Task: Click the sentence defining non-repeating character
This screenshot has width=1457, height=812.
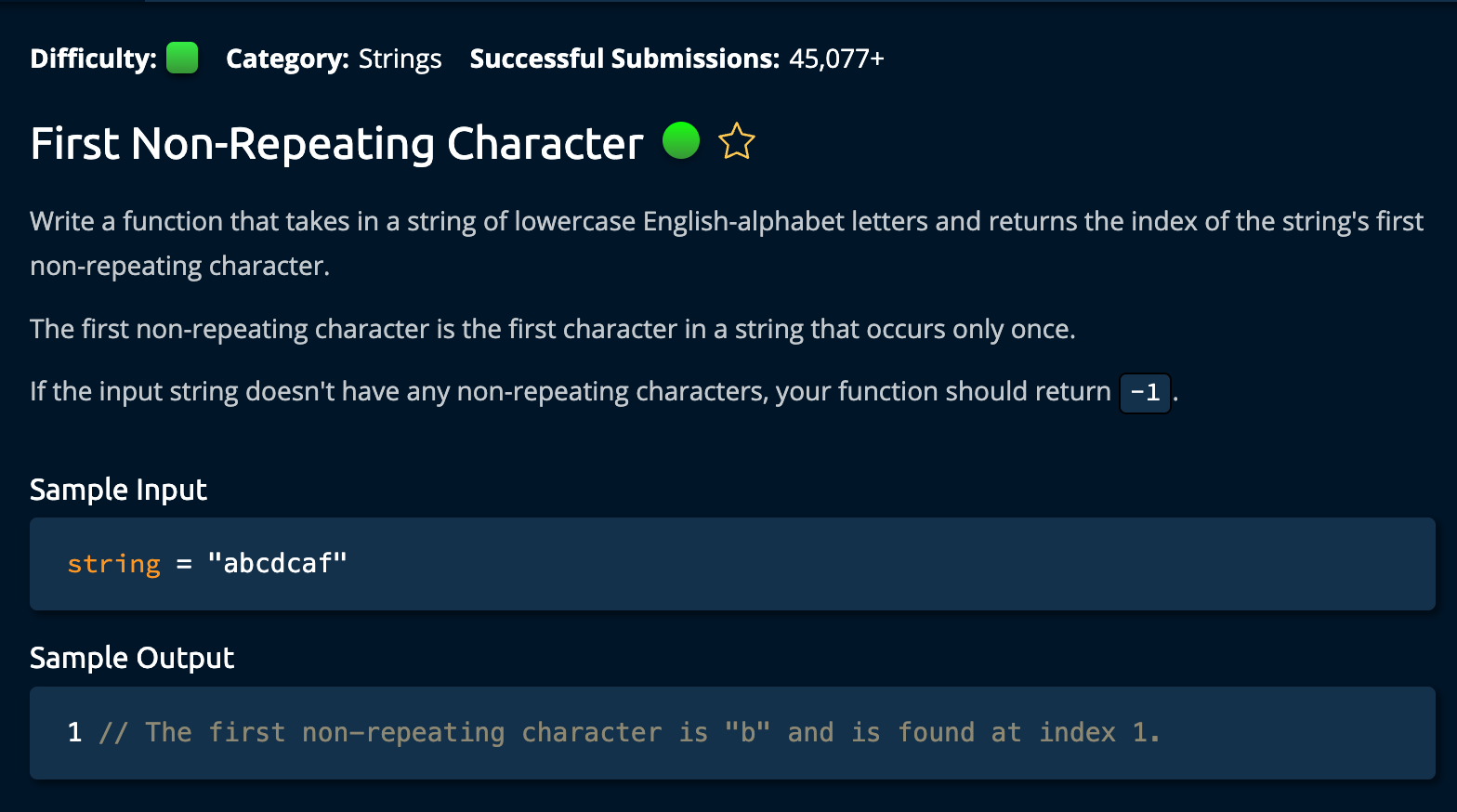Action: coord(552,329)
